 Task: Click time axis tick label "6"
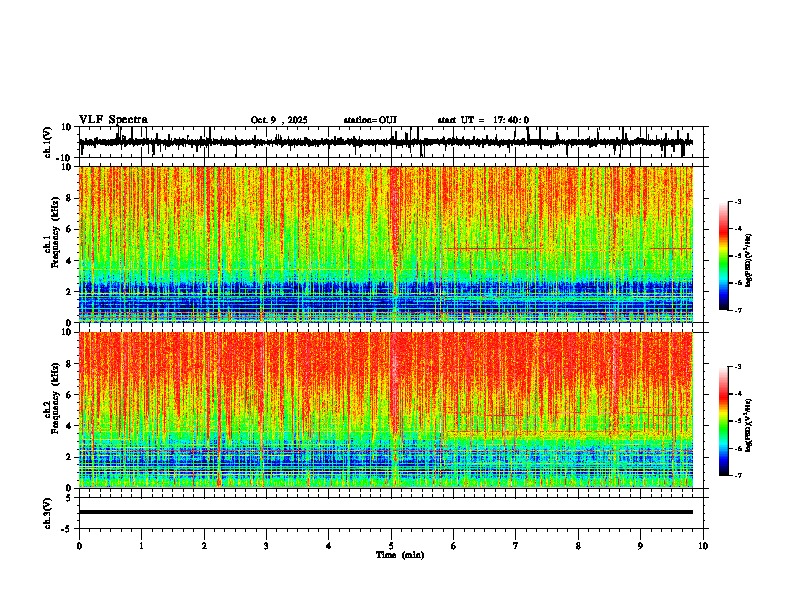click(x=454, y=546)
